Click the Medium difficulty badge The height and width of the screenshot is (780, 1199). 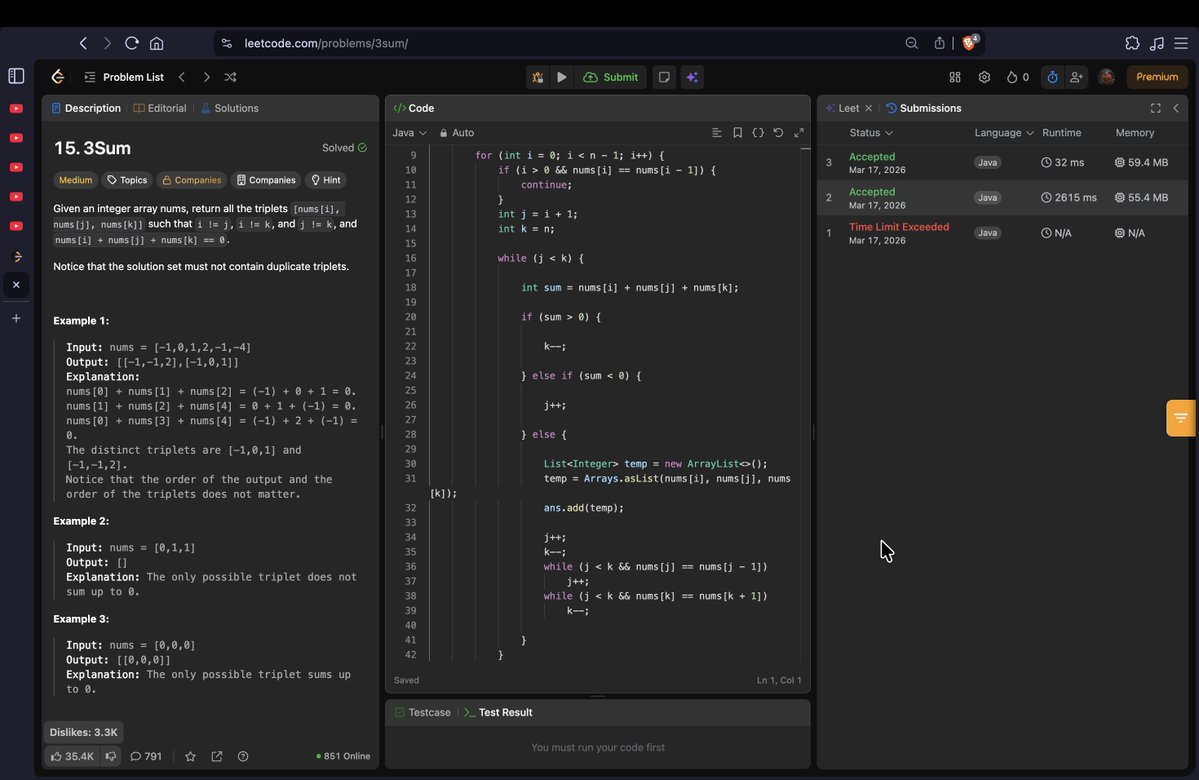click(76, 180)
